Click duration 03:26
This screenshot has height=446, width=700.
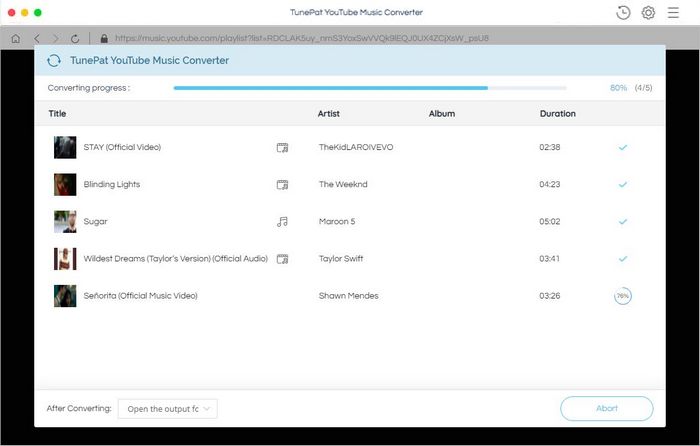tap(550, 296)
